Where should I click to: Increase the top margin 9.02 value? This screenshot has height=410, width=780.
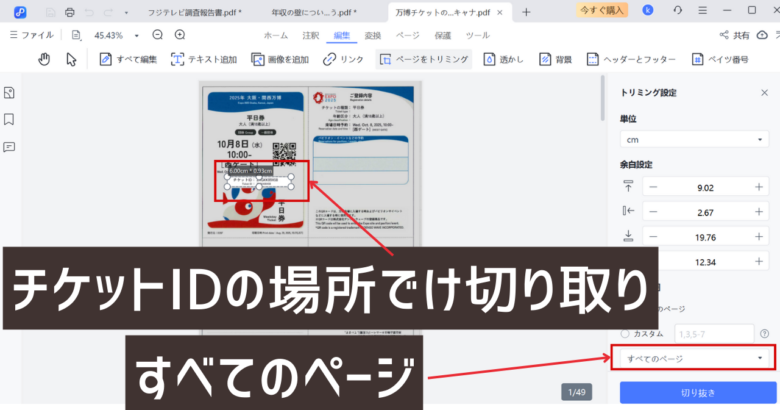(759, 186)
